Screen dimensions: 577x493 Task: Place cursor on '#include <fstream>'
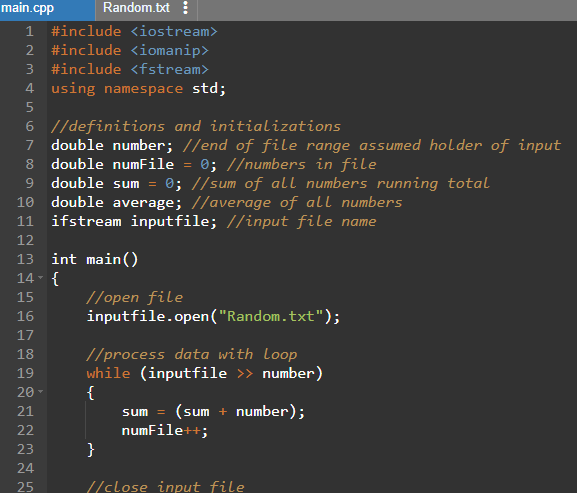[x=130, y=70]
